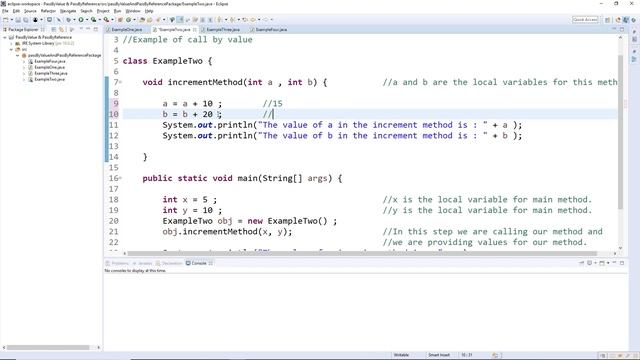Click the Quick Access search field
This screenshot has height=360, width=640.
pyautogui.click(x=585, y=20)
